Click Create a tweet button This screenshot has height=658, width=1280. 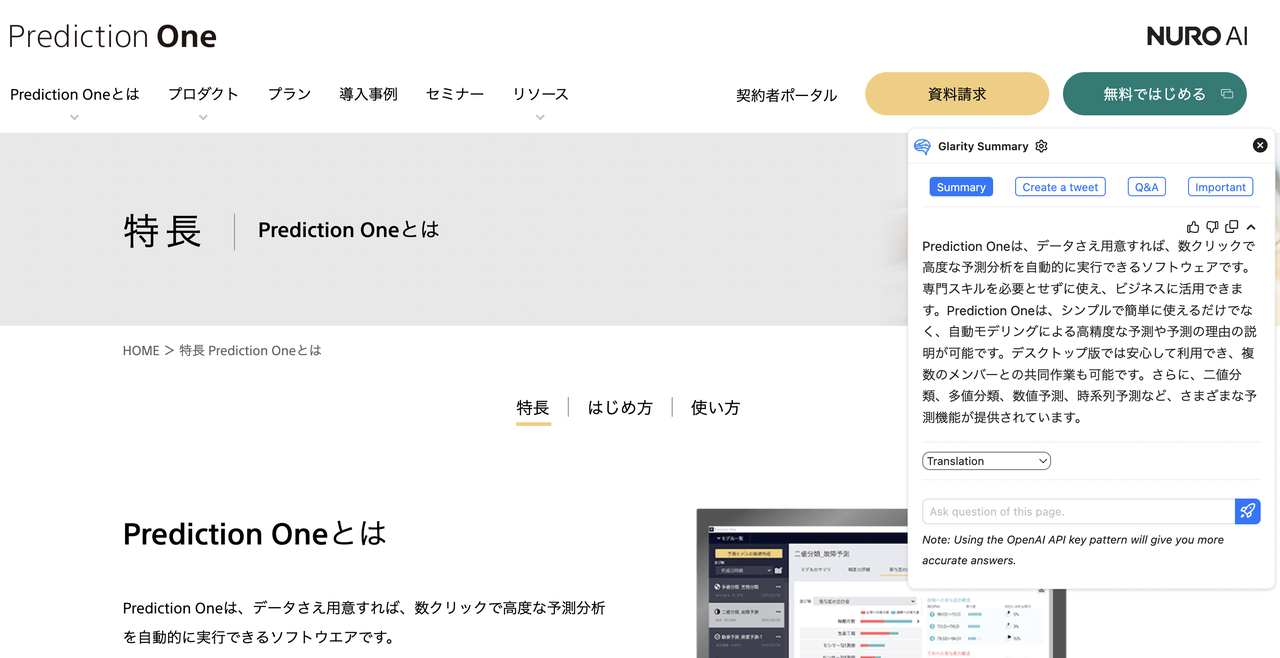[1060, 187]
